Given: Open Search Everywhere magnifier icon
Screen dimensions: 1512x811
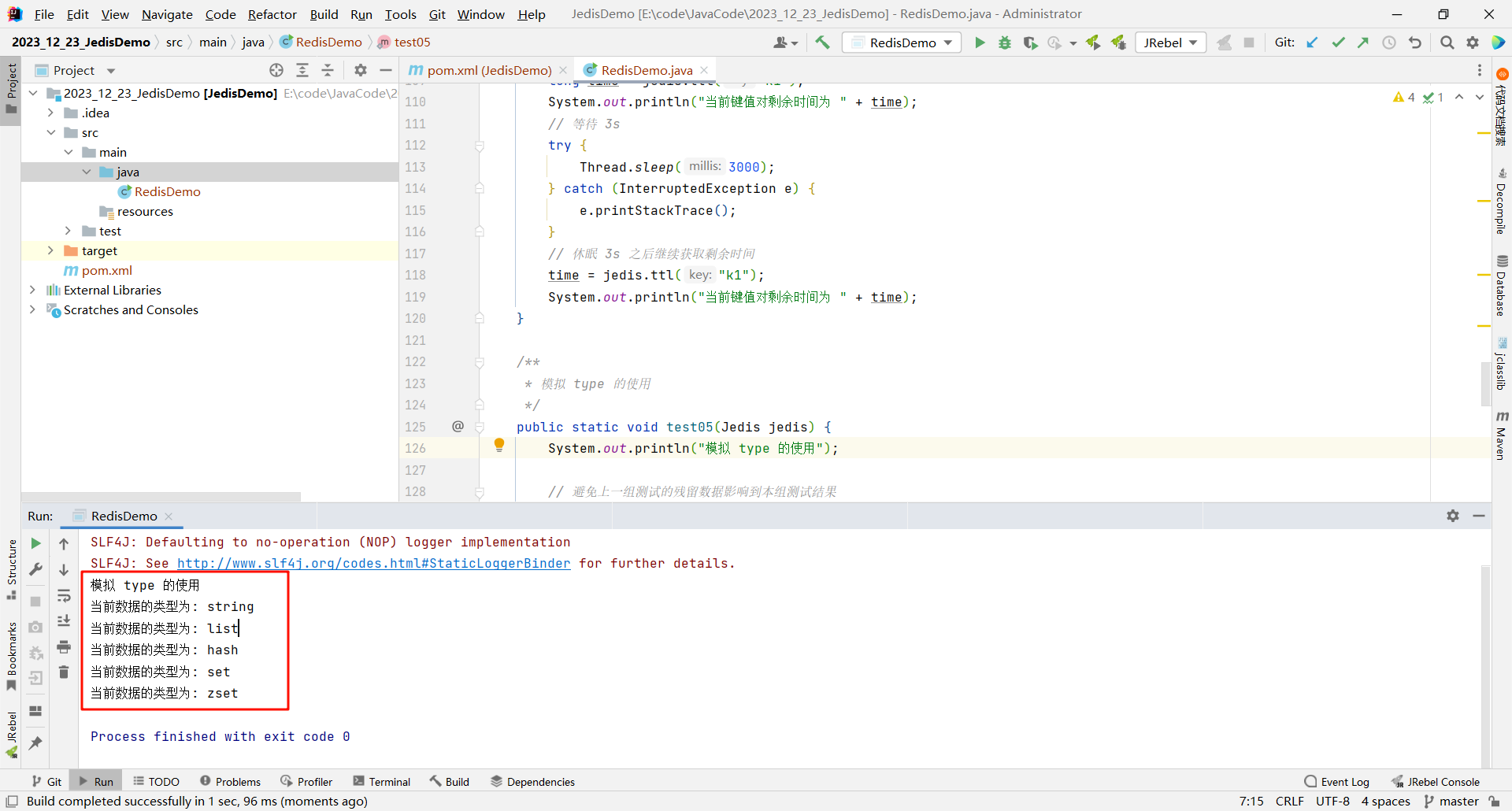Looking at the screenshot, I should click(1447, 43).
